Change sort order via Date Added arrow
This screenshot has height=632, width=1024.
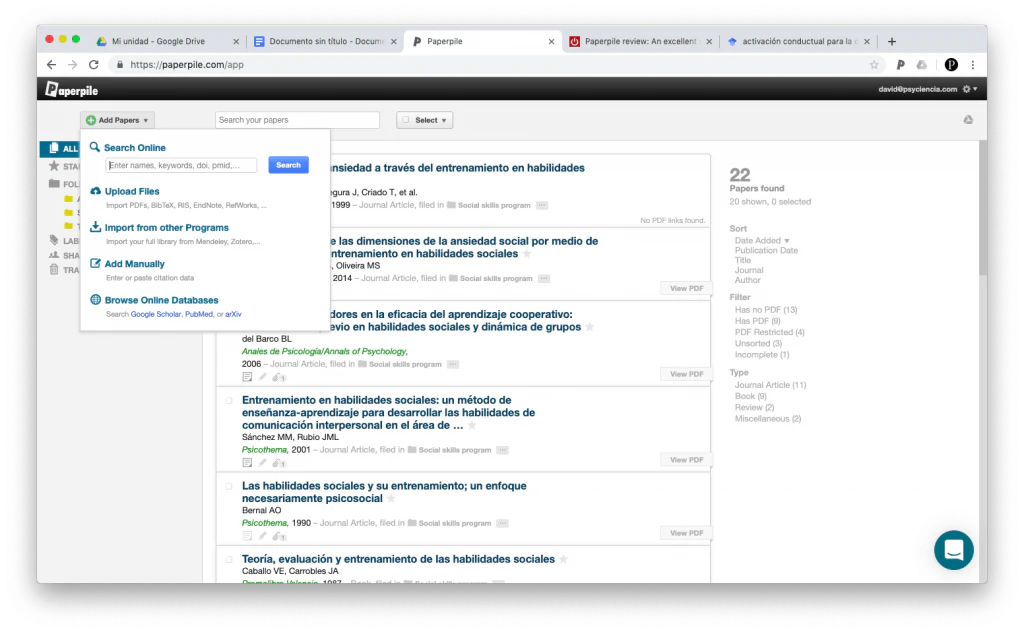(x=787, y=241)
